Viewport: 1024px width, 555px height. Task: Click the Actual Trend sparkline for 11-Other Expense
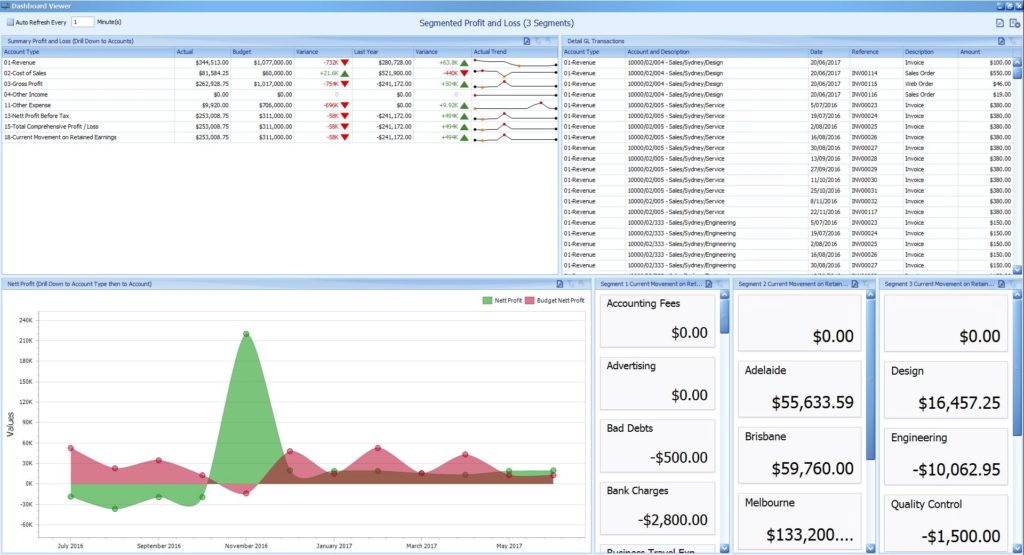point(515,105)
